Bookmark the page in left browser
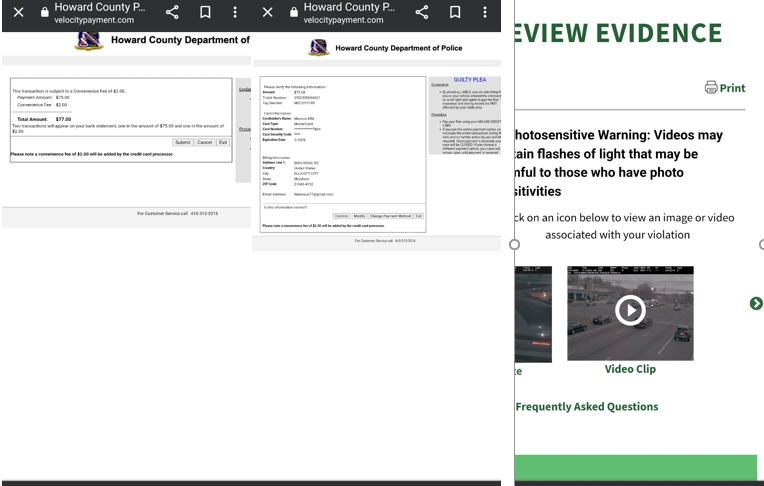 tap(205, 12)
